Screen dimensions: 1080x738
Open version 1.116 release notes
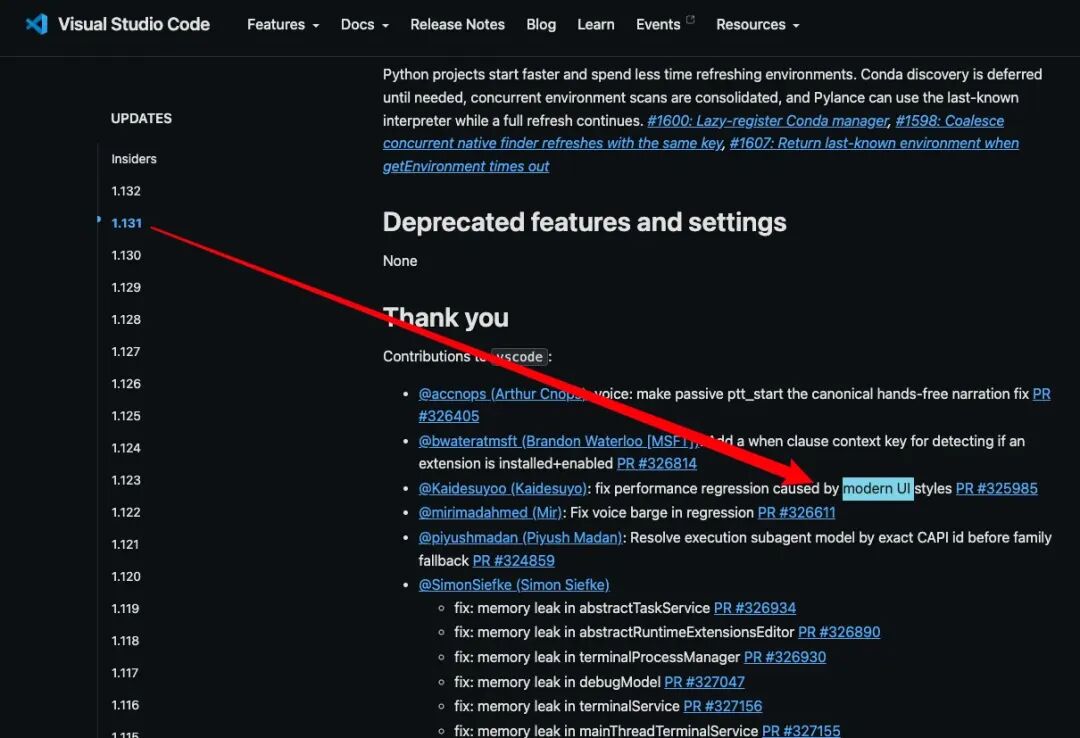[126, 706]
